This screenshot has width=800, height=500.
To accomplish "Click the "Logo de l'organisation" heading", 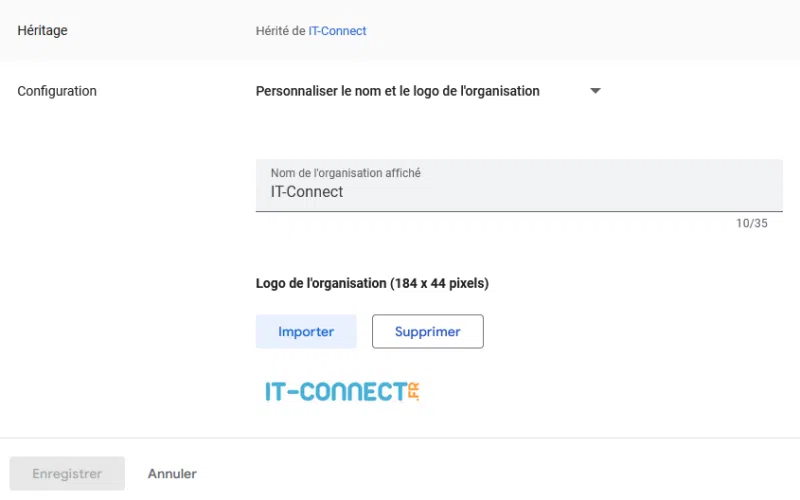I will (x=372, y=283).
